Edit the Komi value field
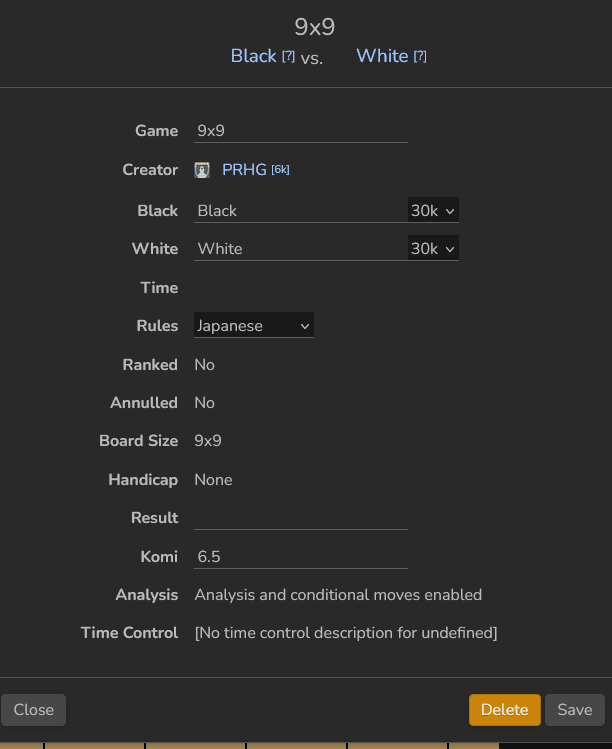 [300, 557]
